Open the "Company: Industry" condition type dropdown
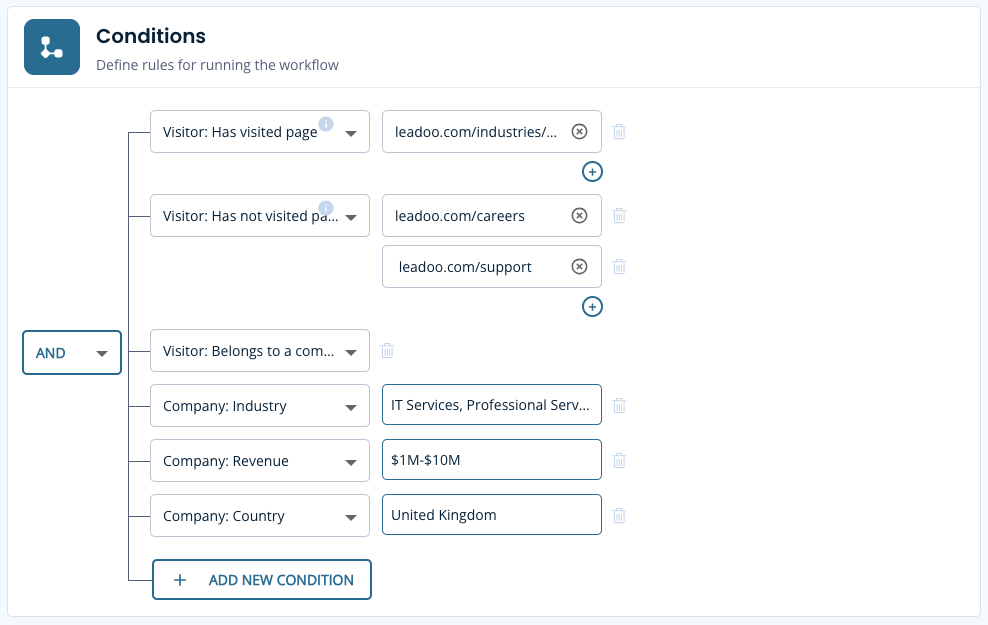Image resolution: width=988 pixels, height=625 pixels. click(259, 405)
